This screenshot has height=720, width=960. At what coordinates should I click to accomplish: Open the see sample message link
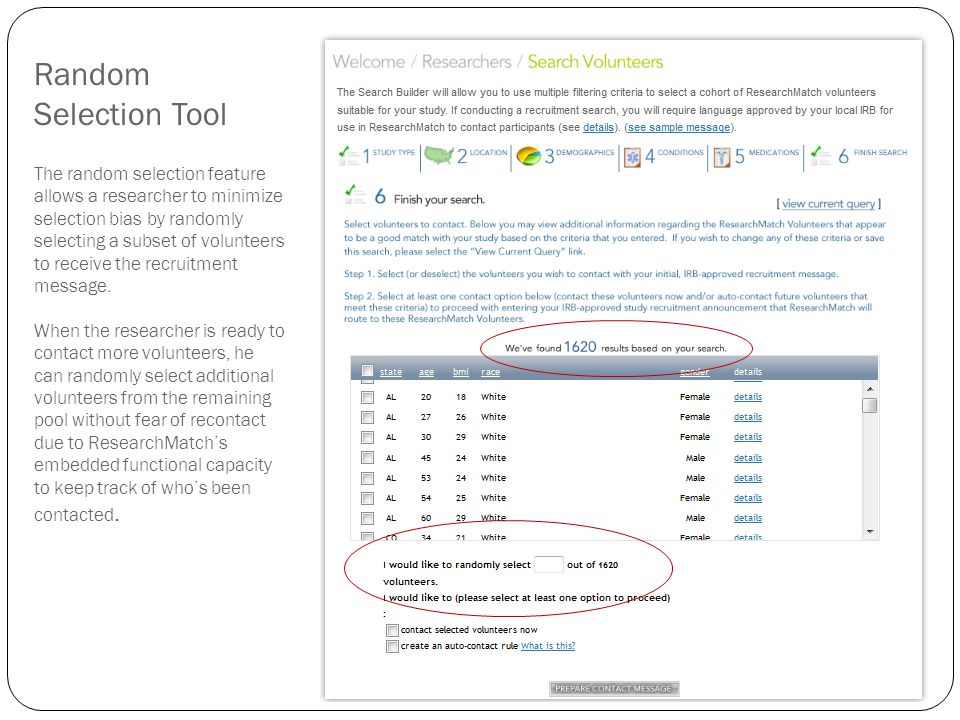[x=679, y=127]
